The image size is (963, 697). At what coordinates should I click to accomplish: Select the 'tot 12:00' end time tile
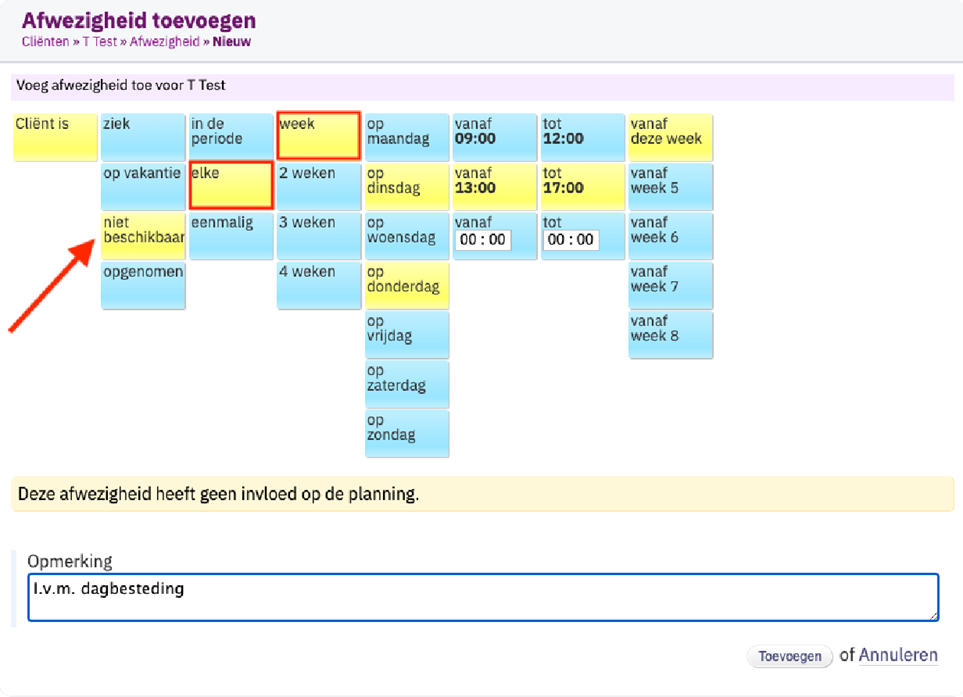coord(582,137)
